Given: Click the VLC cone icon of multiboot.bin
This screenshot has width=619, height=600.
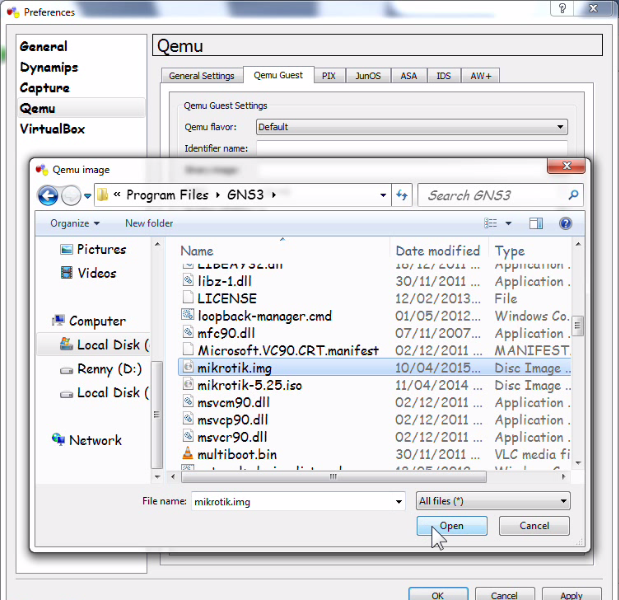Looking at the screenshot, I should pos(188,453).
